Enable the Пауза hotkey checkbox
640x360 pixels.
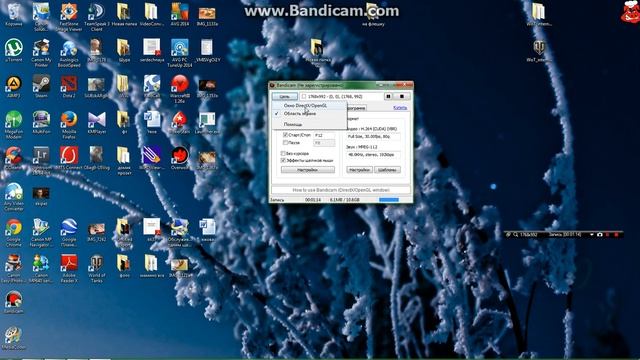(x=285, y=143)
